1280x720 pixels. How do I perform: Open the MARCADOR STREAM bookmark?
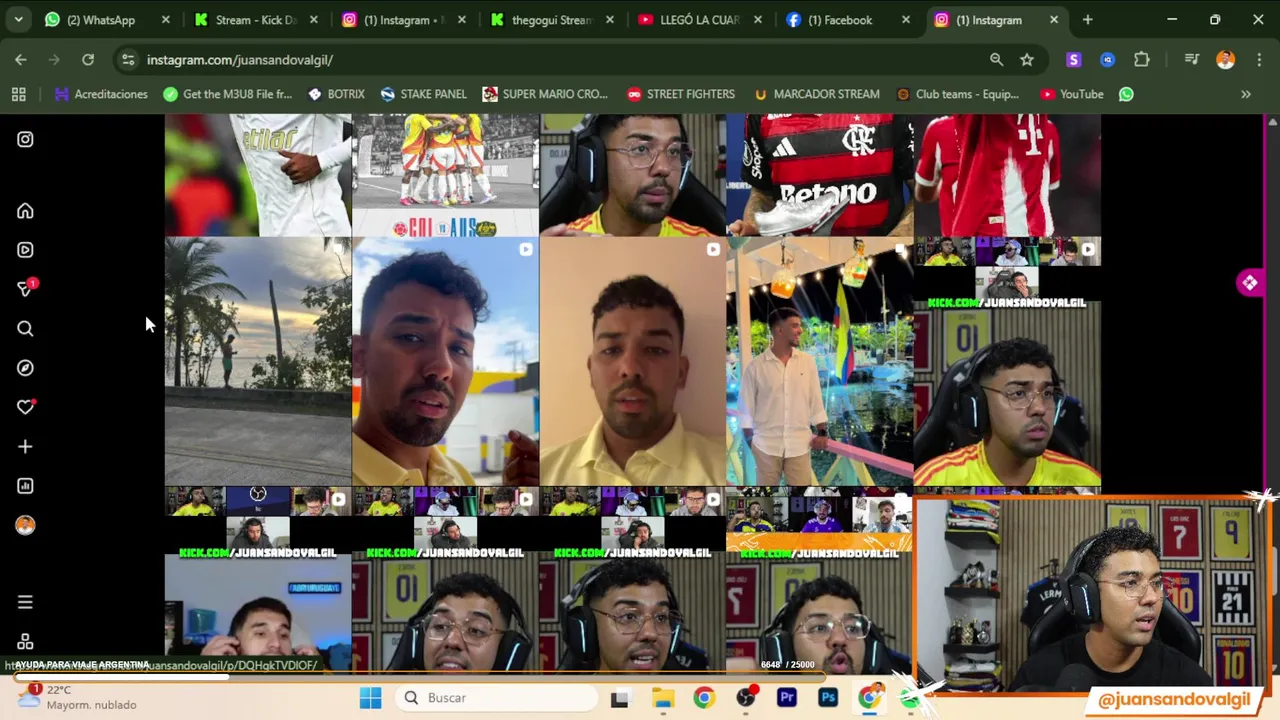pyautogui.click(x=816, y=94)
